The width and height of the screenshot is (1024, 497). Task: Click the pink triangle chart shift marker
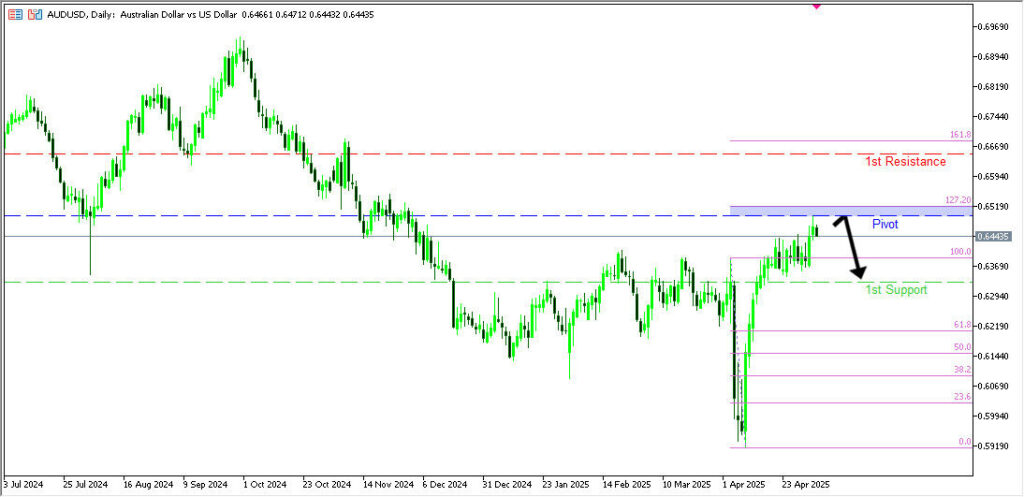point(817,6)
